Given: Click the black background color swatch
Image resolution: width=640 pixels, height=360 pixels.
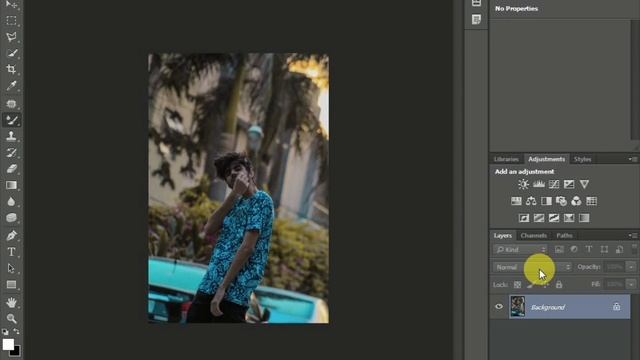Looking at the screenshot, I should 16,352.
